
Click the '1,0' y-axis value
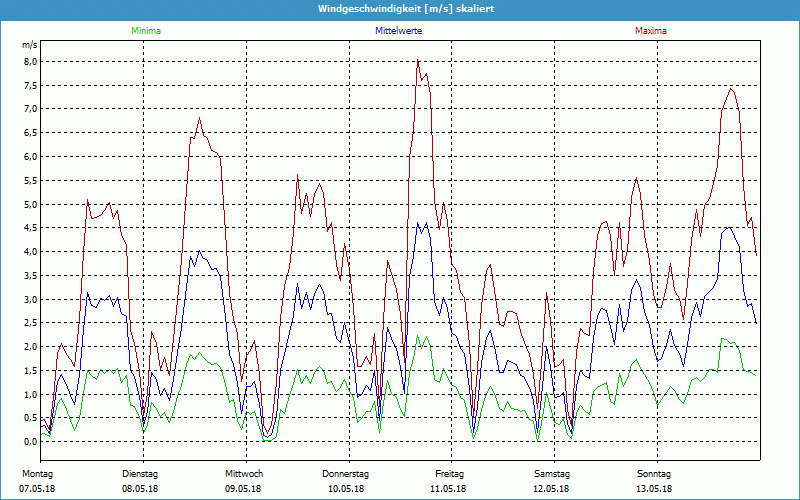[x=31, y=394]
